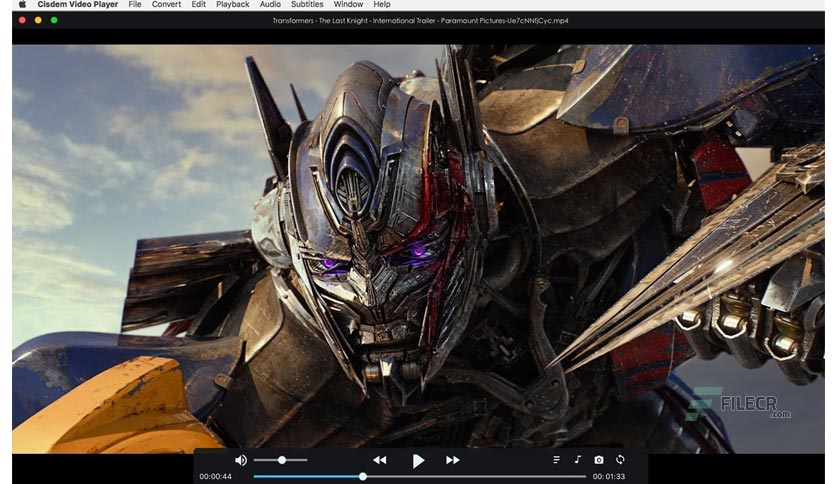Click the music note audio track icon
The width and height of the screenshot is (836, 484).
click(x=577, y=459)
